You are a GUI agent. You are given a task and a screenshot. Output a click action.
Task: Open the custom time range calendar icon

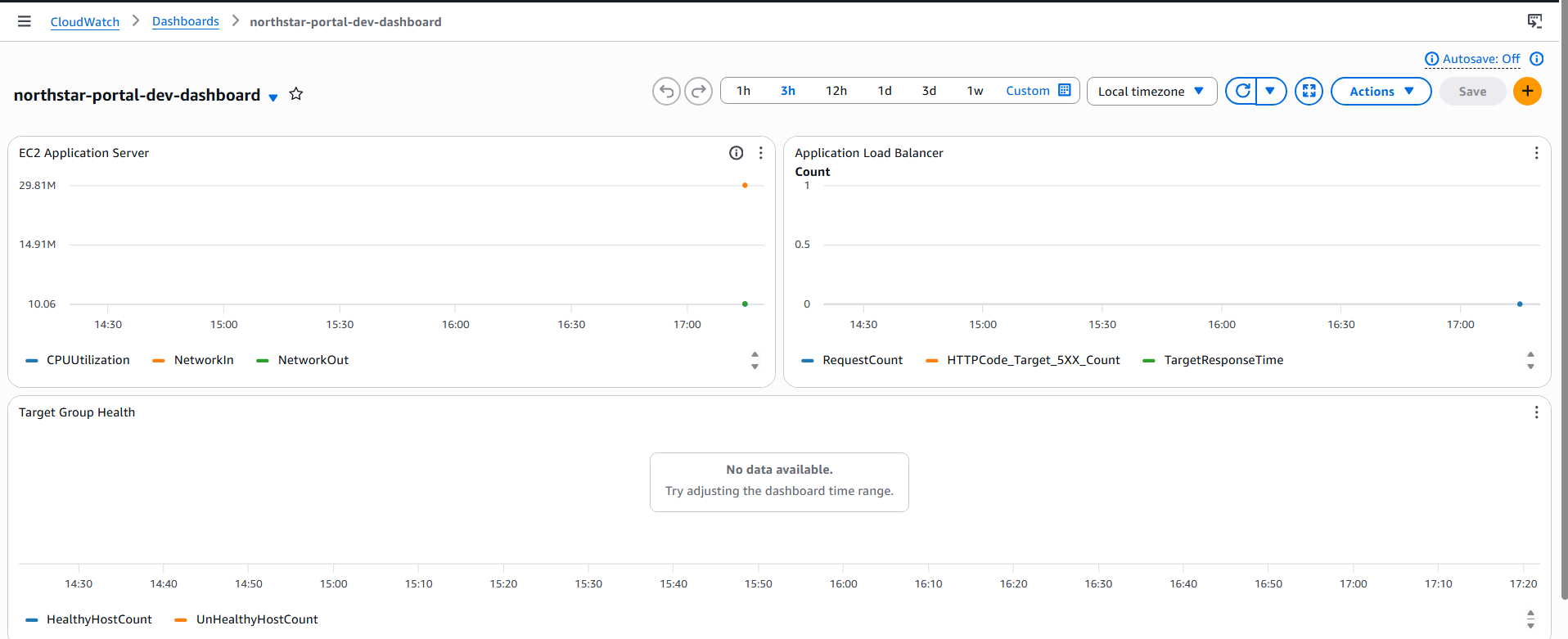click(x=1065, y=90)
